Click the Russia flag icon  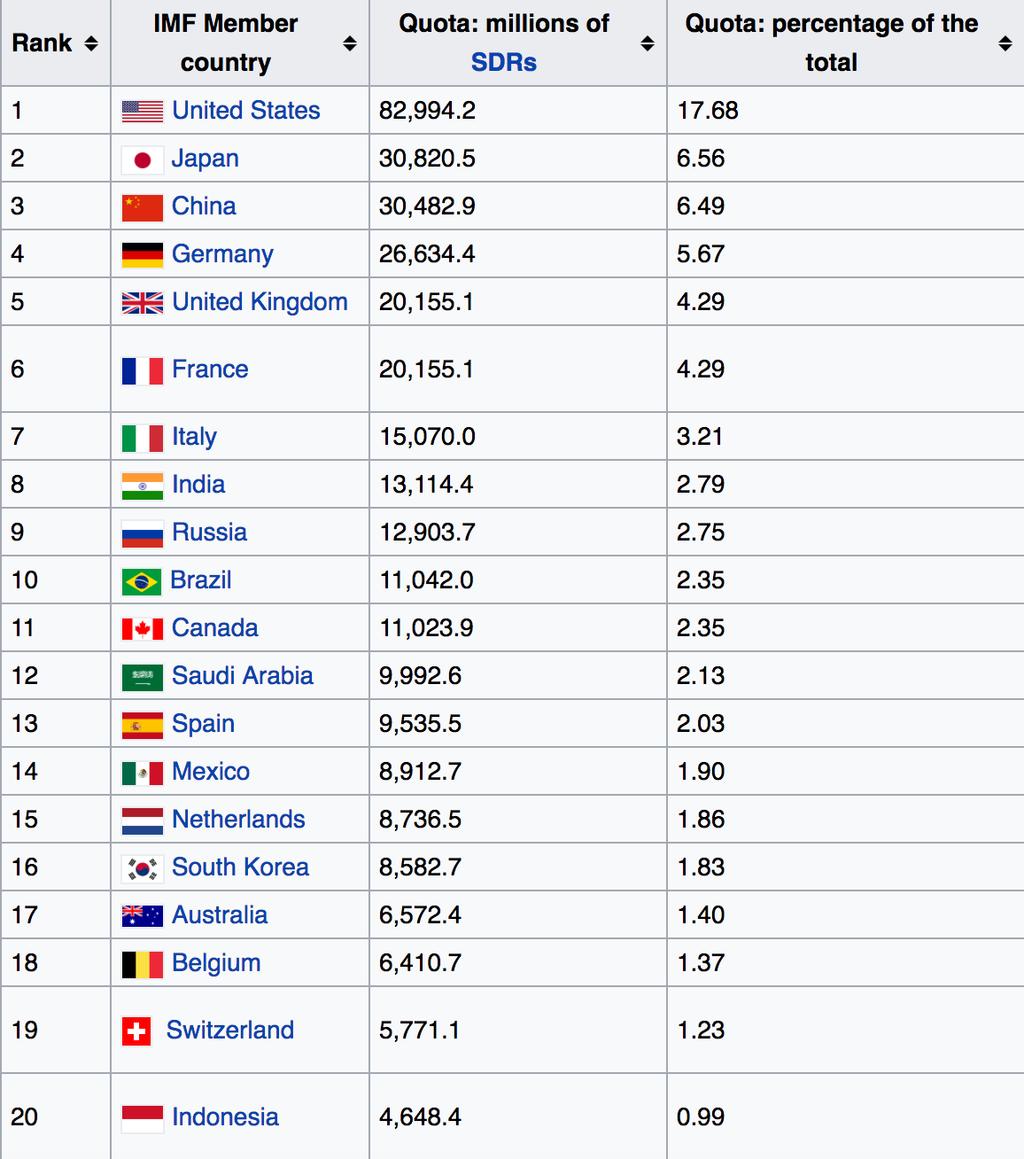[x=142, y=534]
